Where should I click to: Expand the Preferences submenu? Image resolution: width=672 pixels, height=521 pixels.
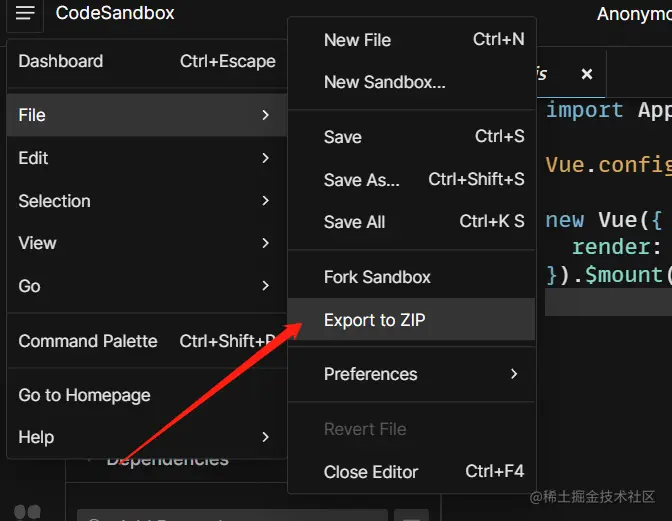(x=411, y=374)
